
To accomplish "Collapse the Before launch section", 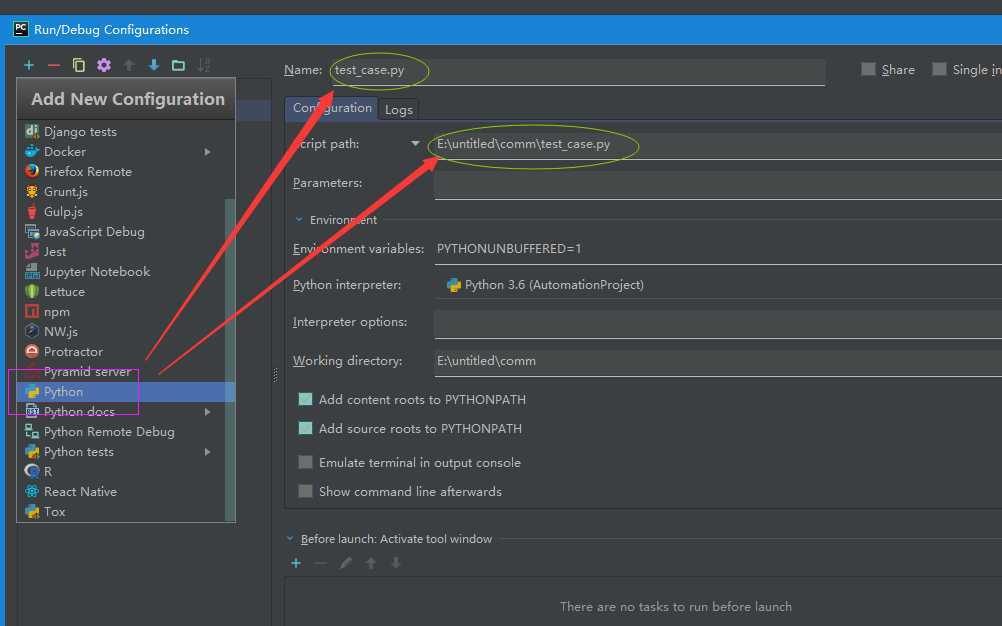I will tap(289, 538).
